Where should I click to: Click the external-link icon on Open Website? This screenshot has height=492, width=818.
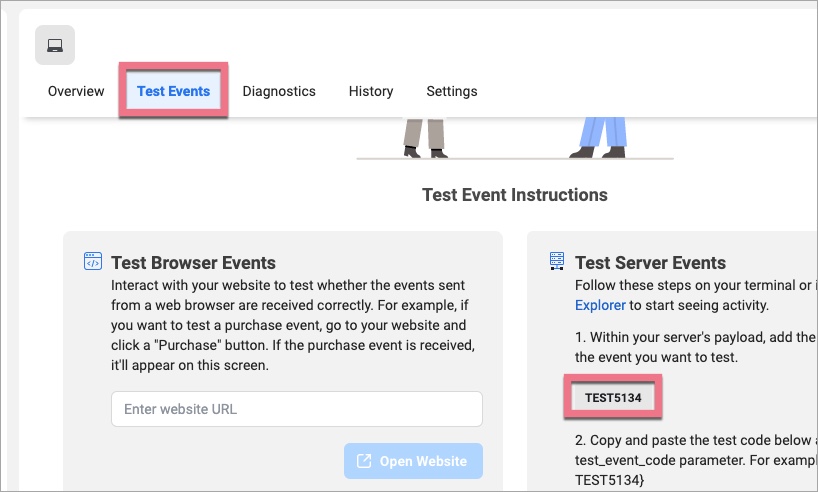364,461
